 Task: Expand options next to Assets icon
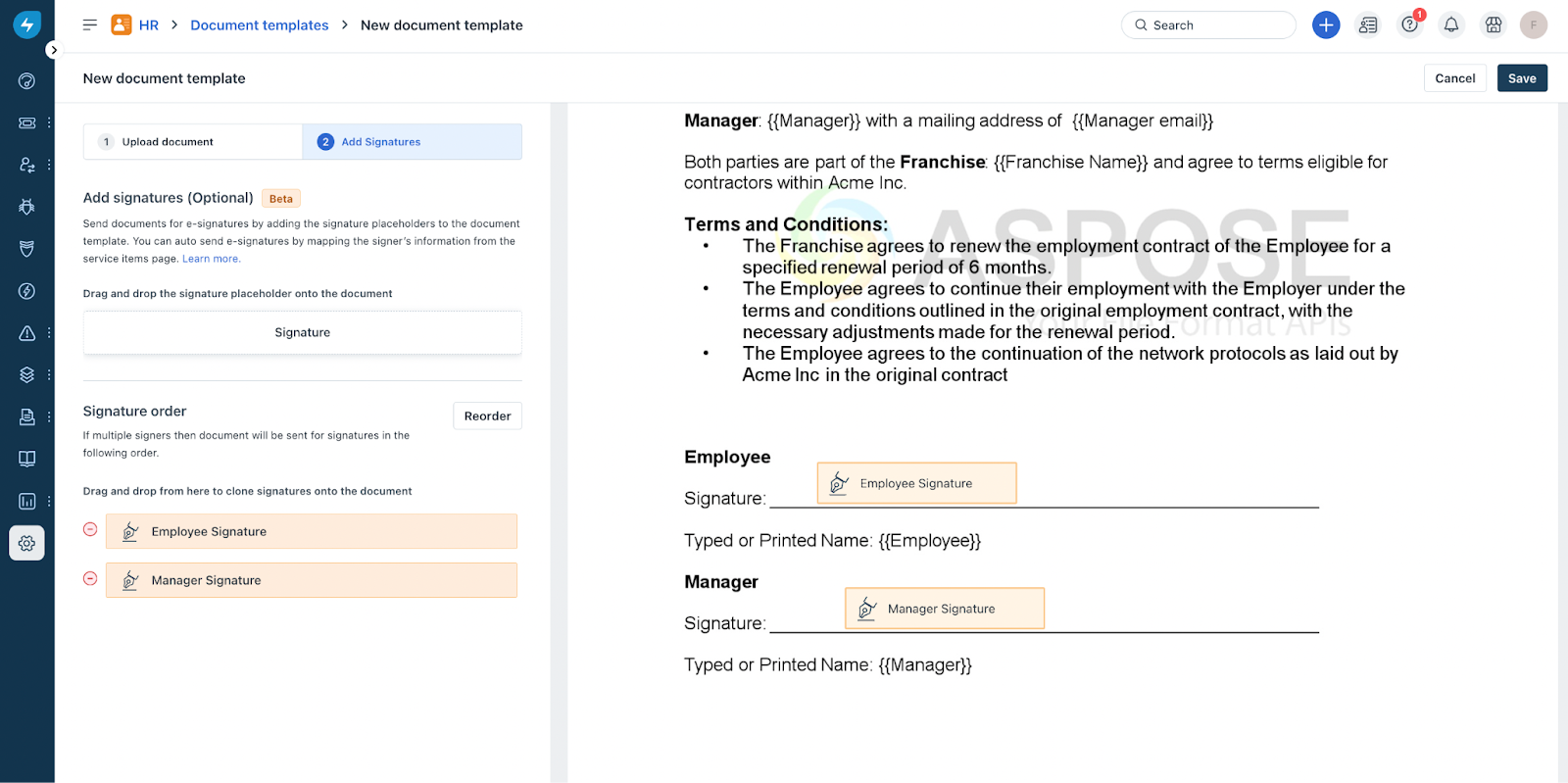[x=49, y=374]
